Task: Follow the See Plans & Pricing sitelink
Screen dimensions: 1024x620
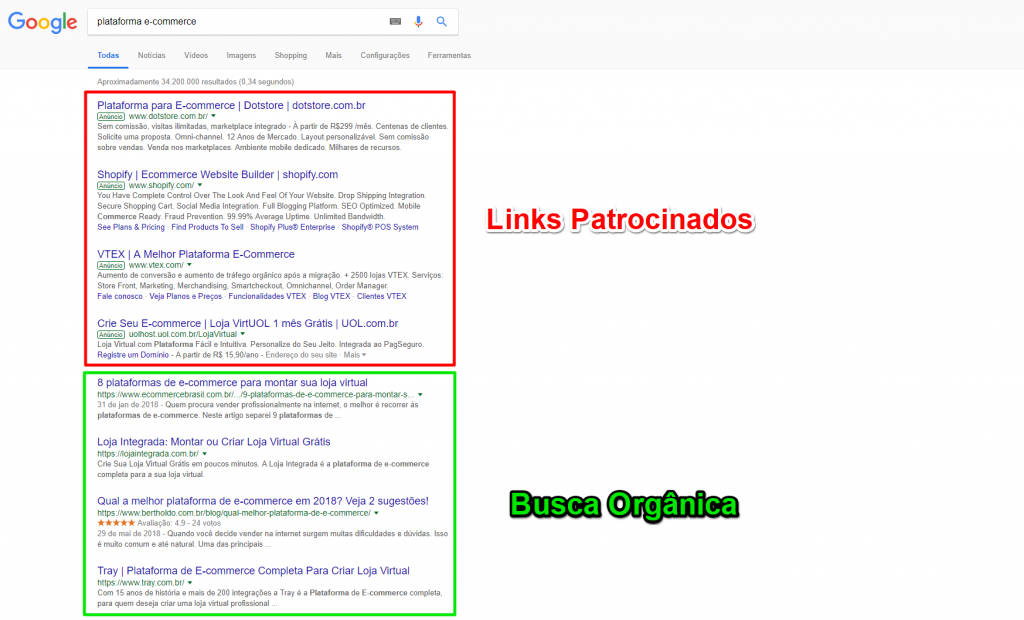Action: click(x=131, y=227)
